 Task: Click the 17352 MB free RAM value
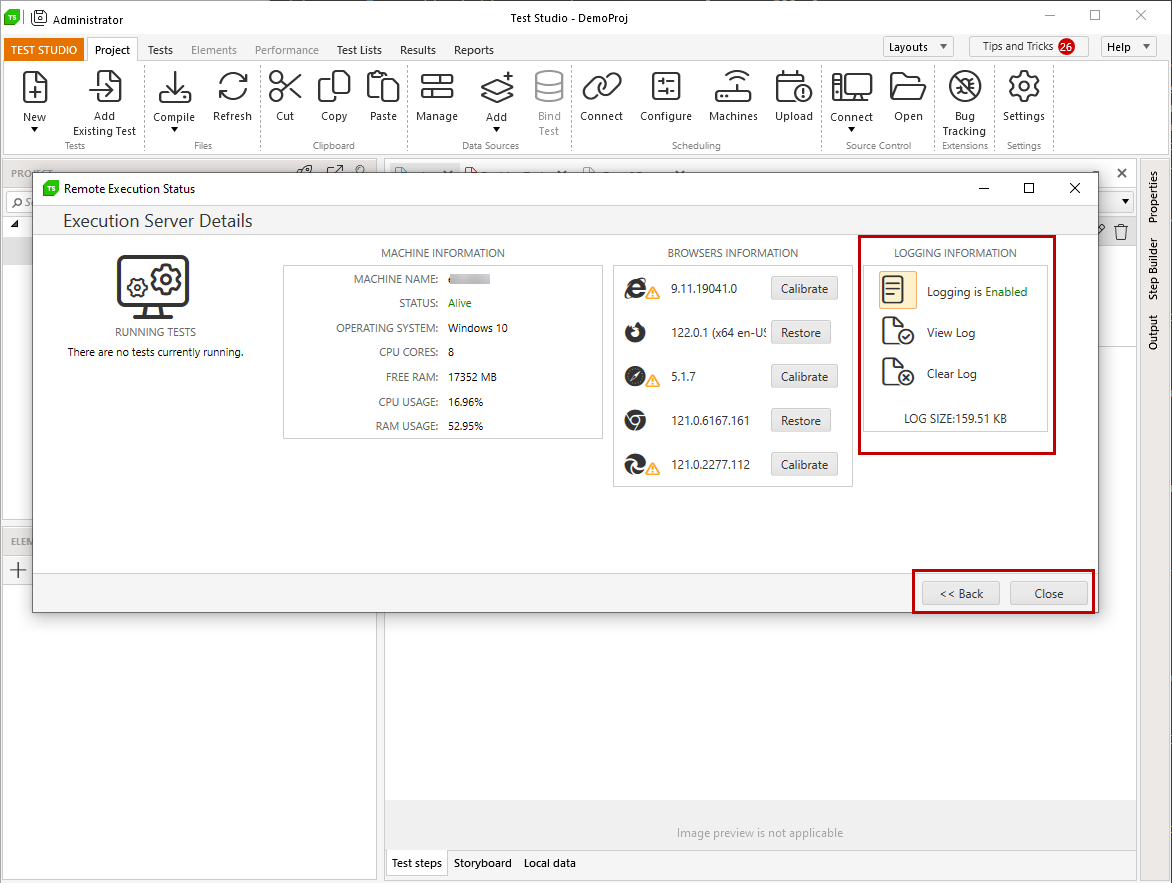coord(472,377)
